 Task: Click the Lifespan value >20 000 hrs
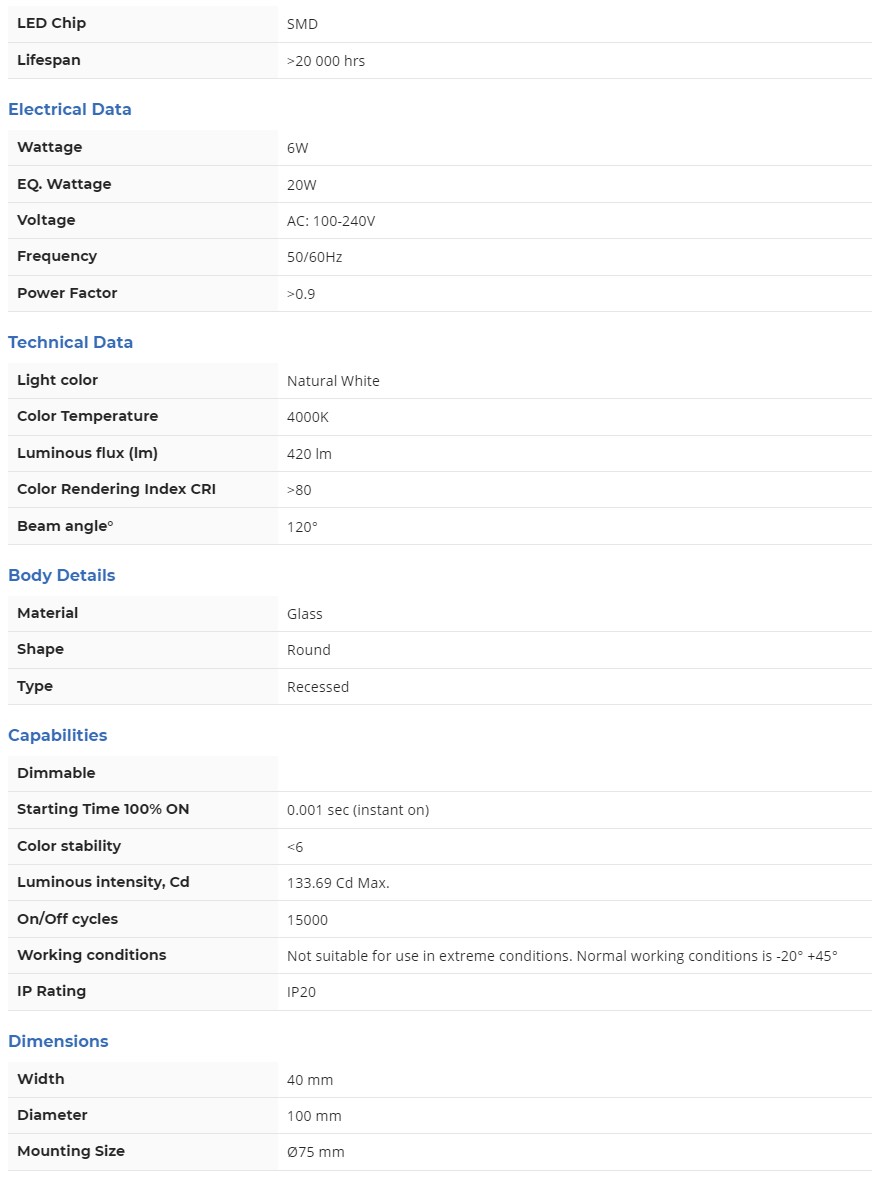326,61
